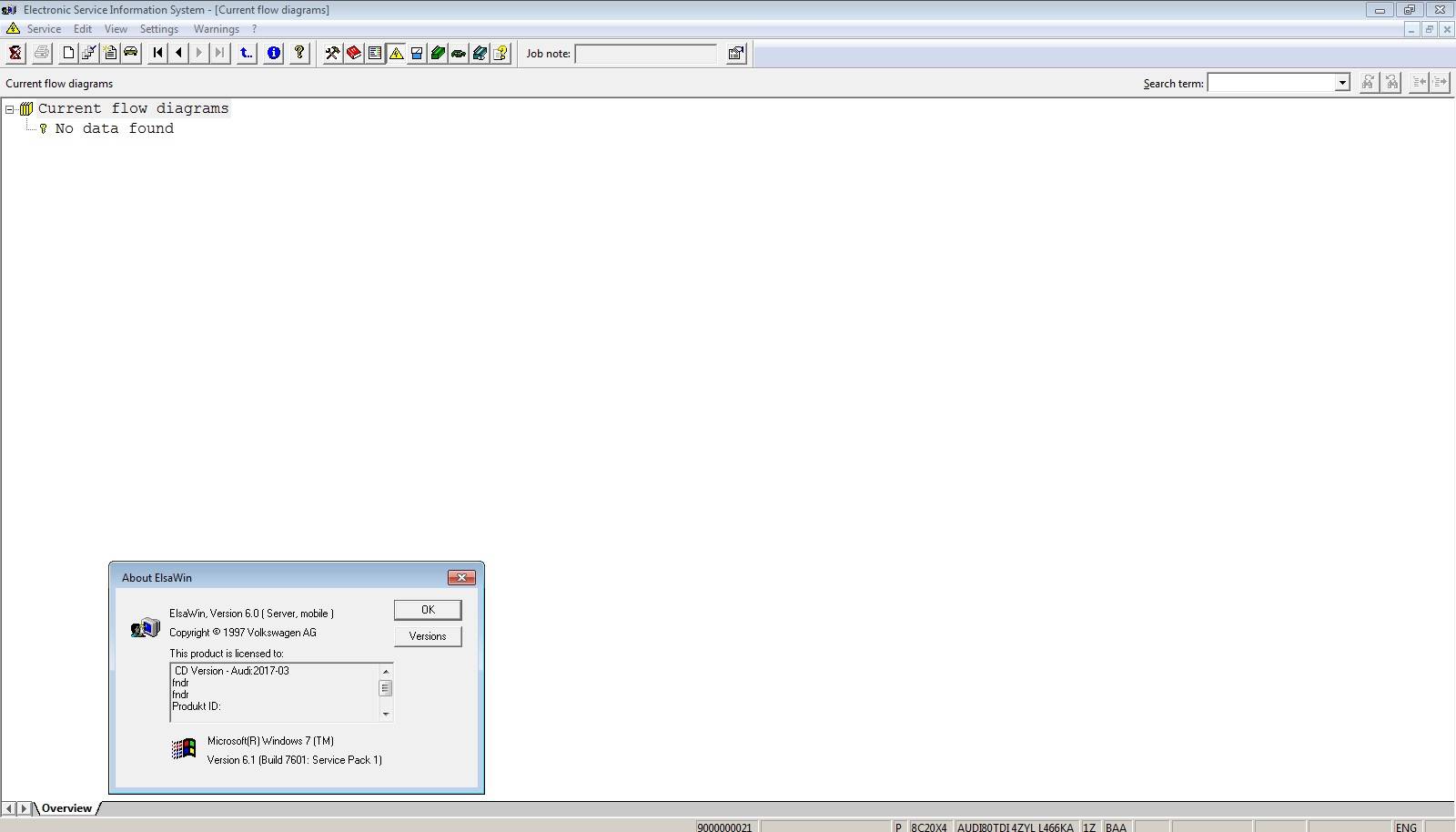
Task: Open the Service menu
Action: (x=44, y=29)
